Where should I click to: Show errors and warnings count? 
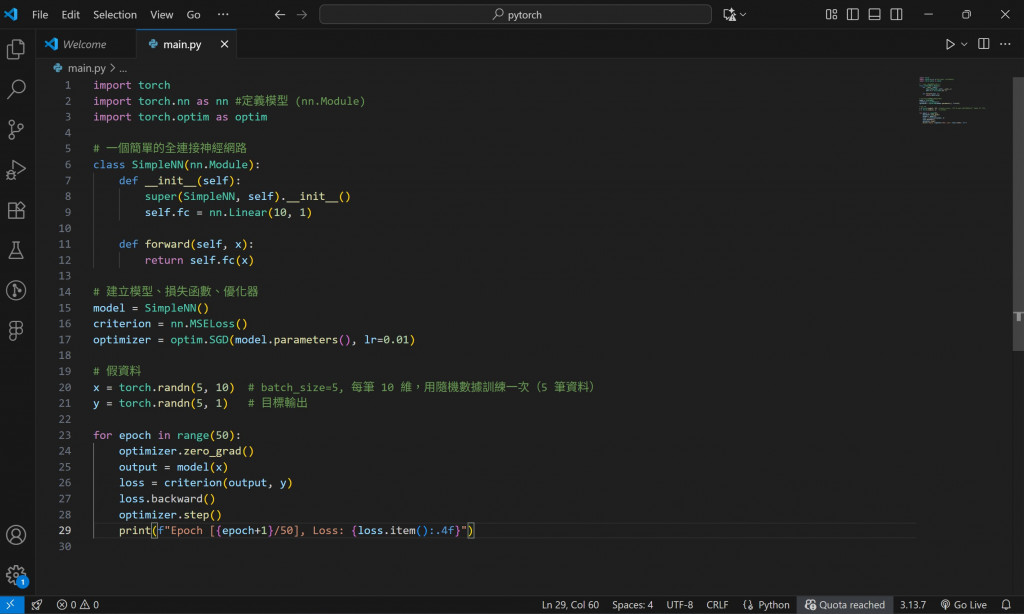tap(78, 605)
